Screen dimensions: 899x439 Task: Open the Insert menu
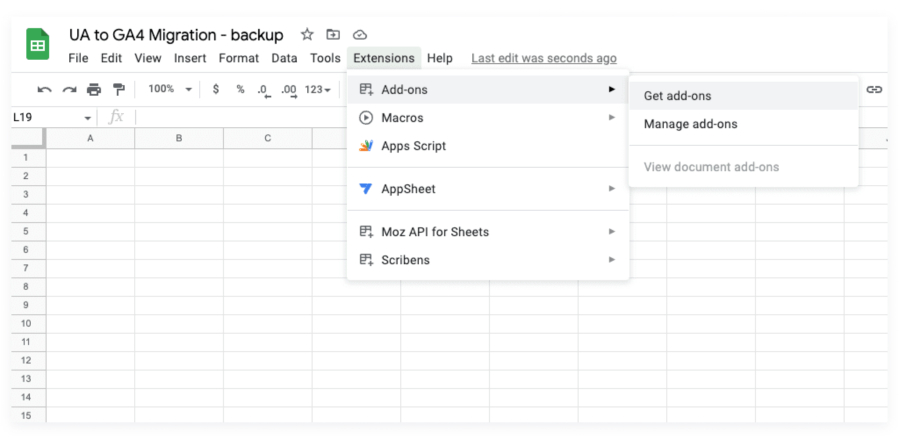[x=190, y=58]
